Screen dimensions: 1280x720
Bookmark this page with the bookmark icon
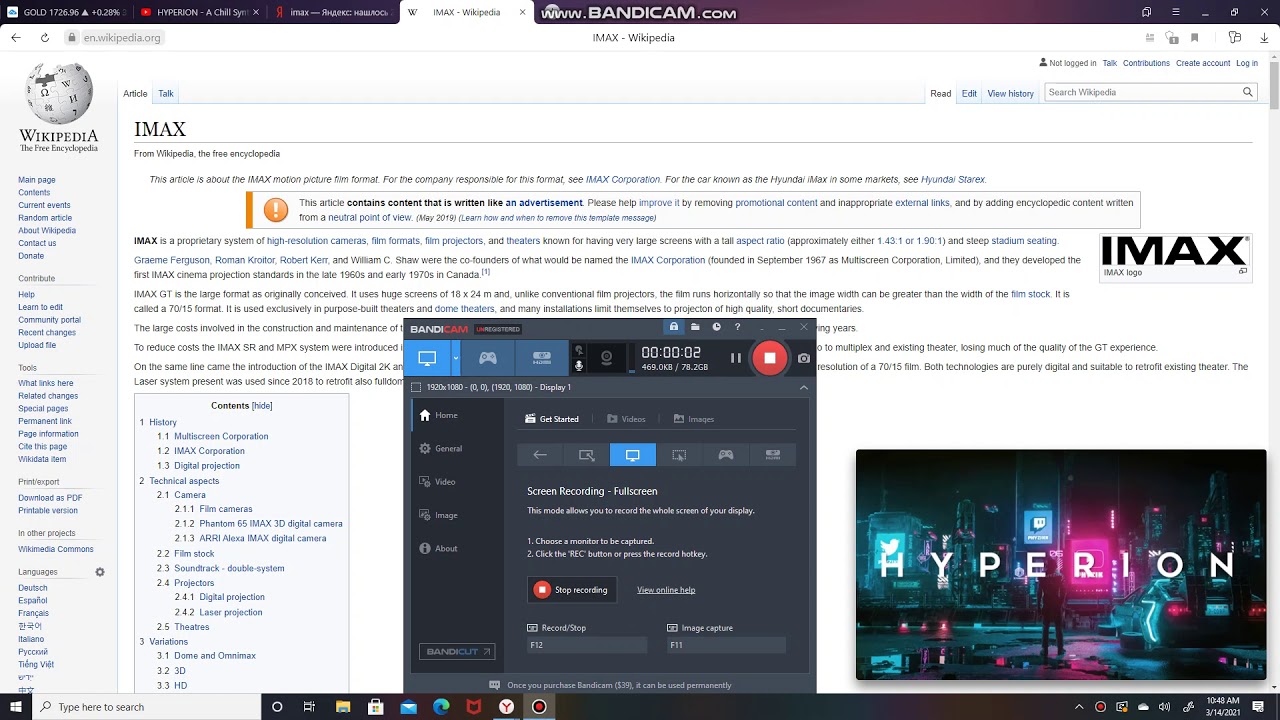pyautogui.click(x=1195, y=37)
